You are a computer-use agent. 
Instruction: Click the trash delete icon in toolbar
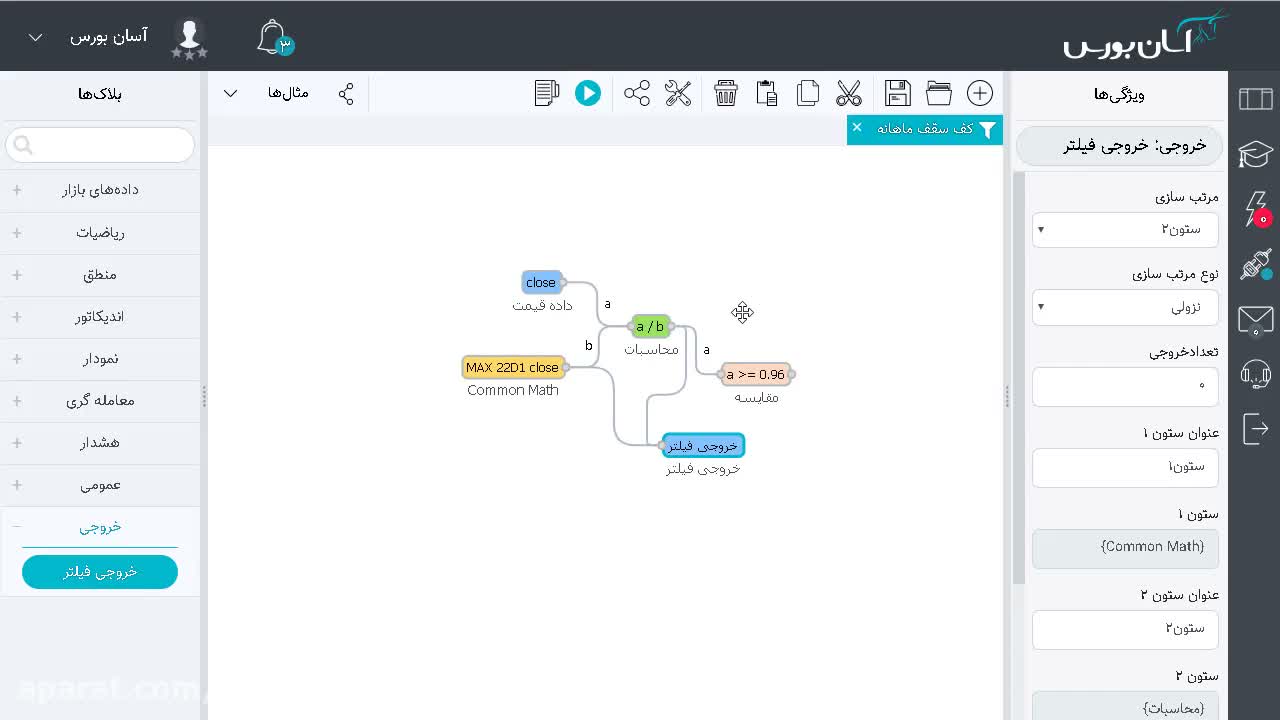click(x=726, y=93)
